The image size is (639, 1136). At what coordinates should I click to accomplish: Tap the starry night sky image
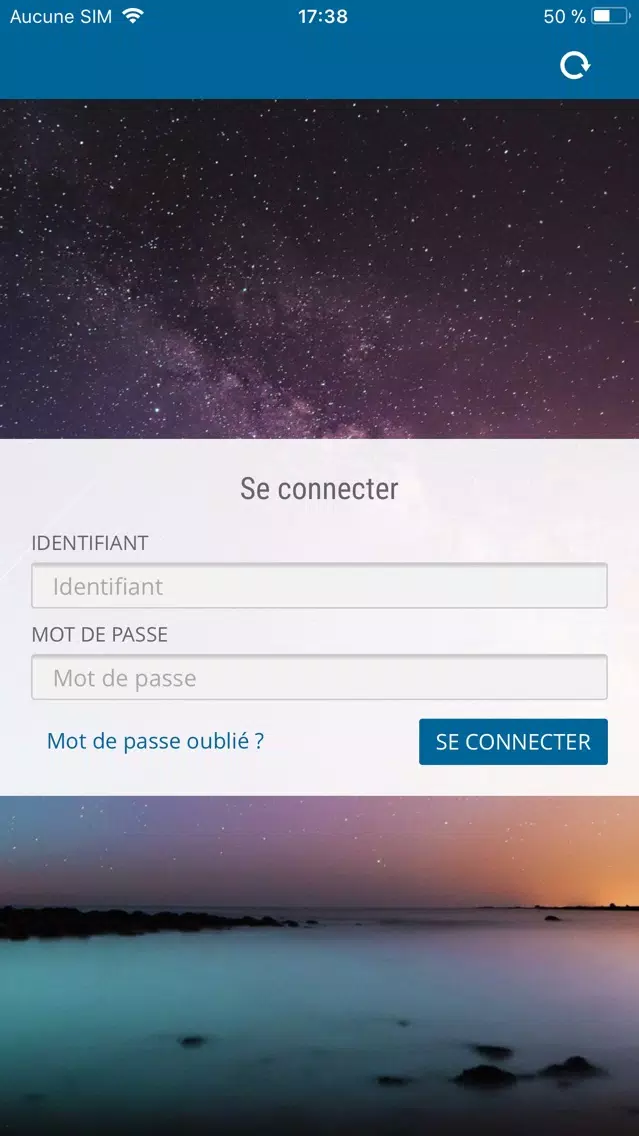(320, 269)
